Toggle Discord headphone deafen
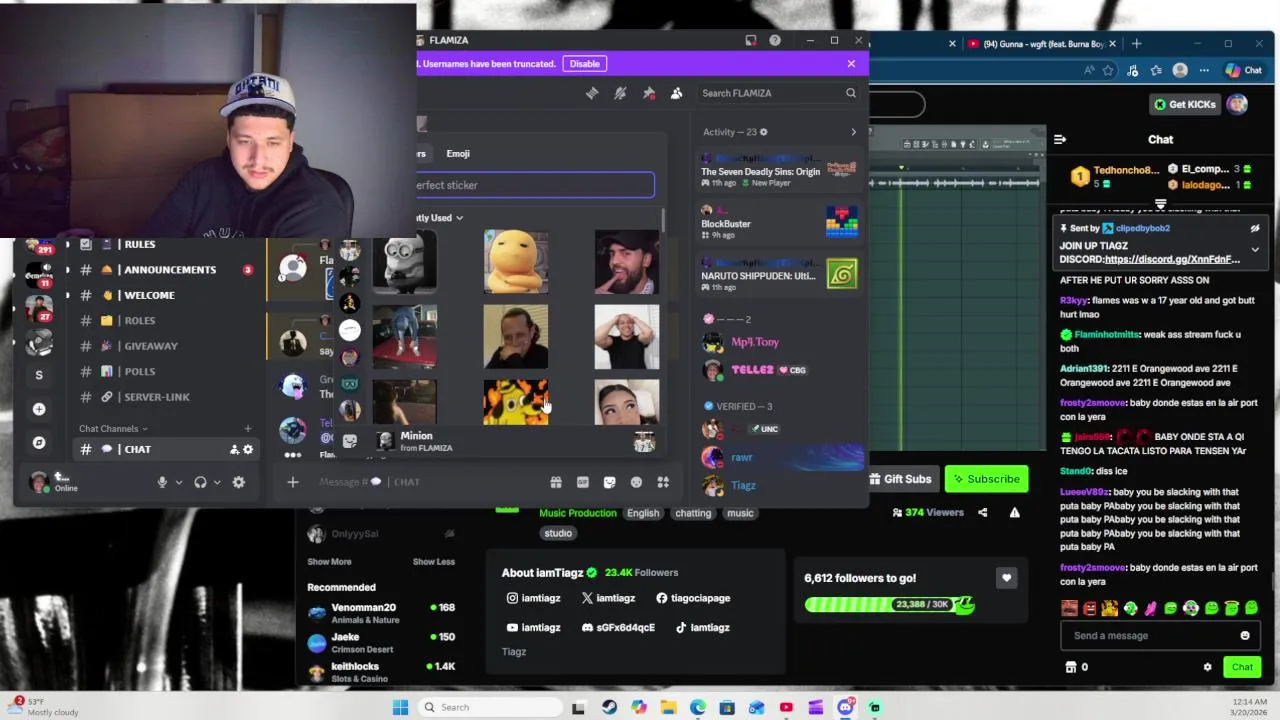The image size is (1280, 720). tap(200, 482)
